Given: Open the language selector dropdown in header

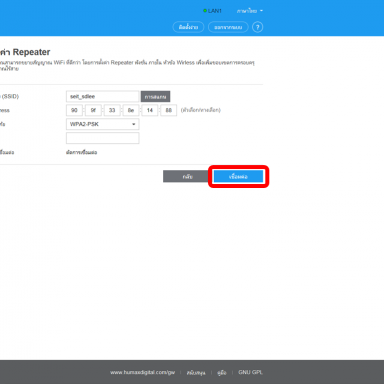Looking at the screenshot, I should 250,11.
